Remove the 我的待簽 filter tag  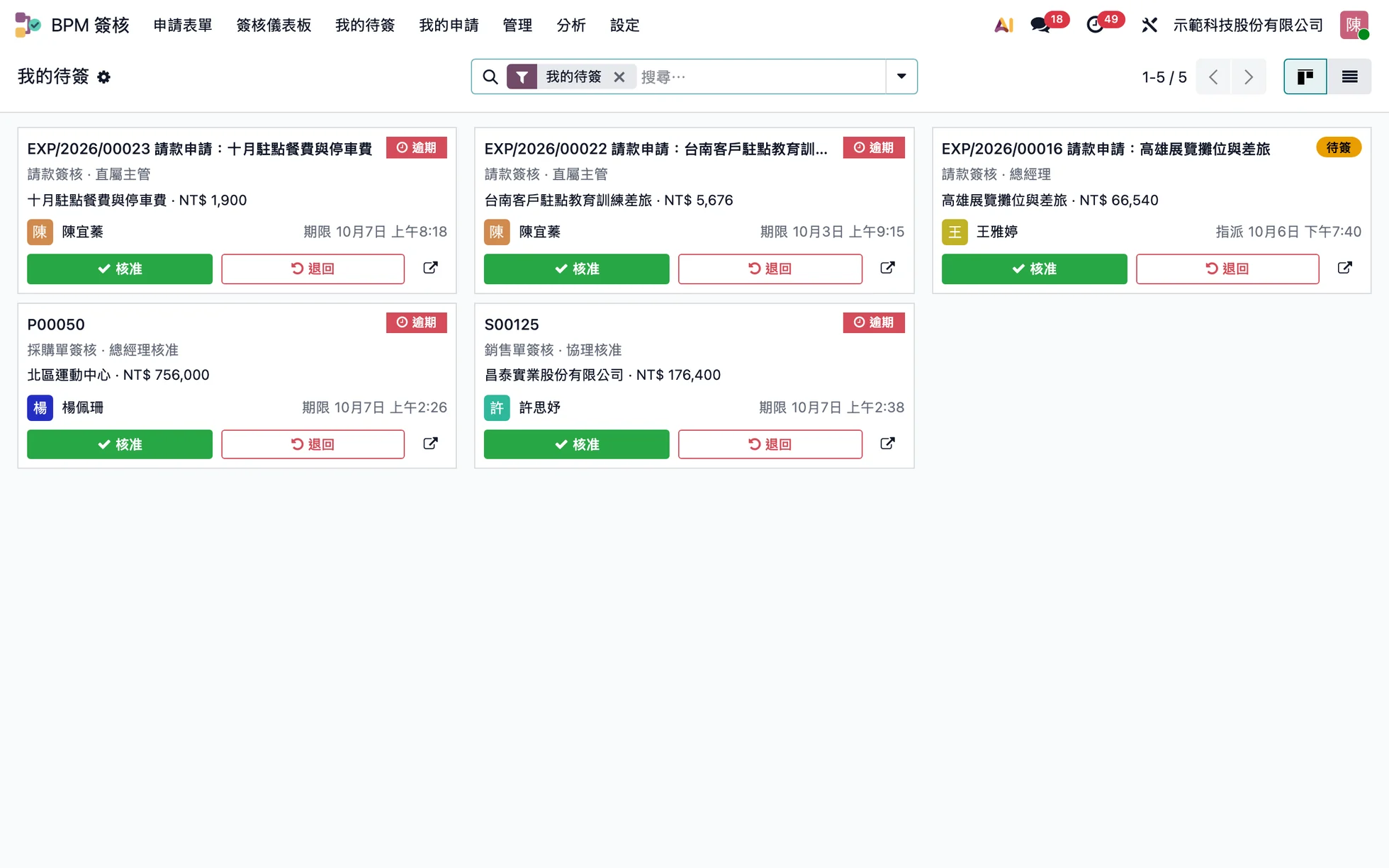619,77
